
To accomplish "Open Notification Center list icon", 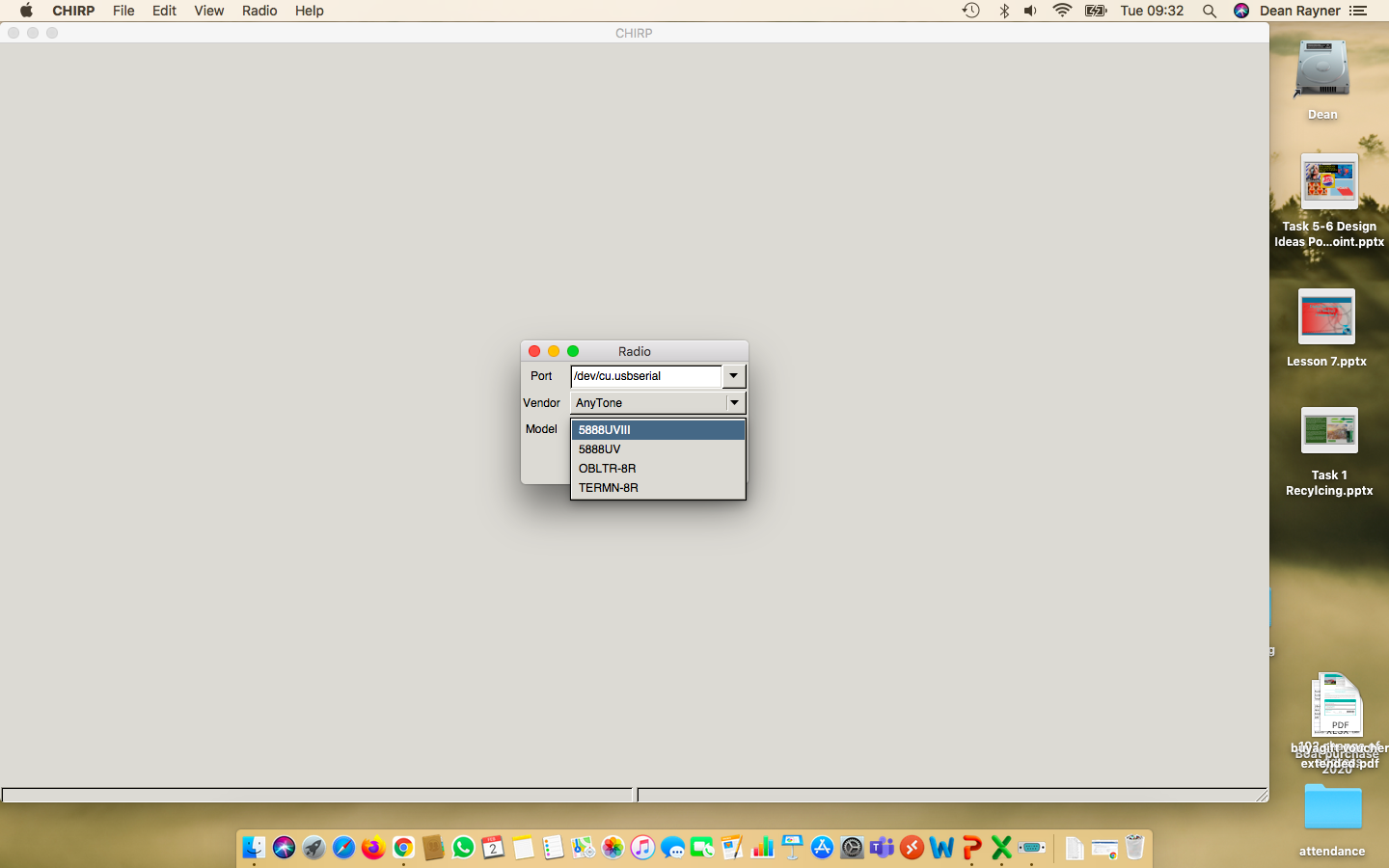I will click(x=1359, y=11).
